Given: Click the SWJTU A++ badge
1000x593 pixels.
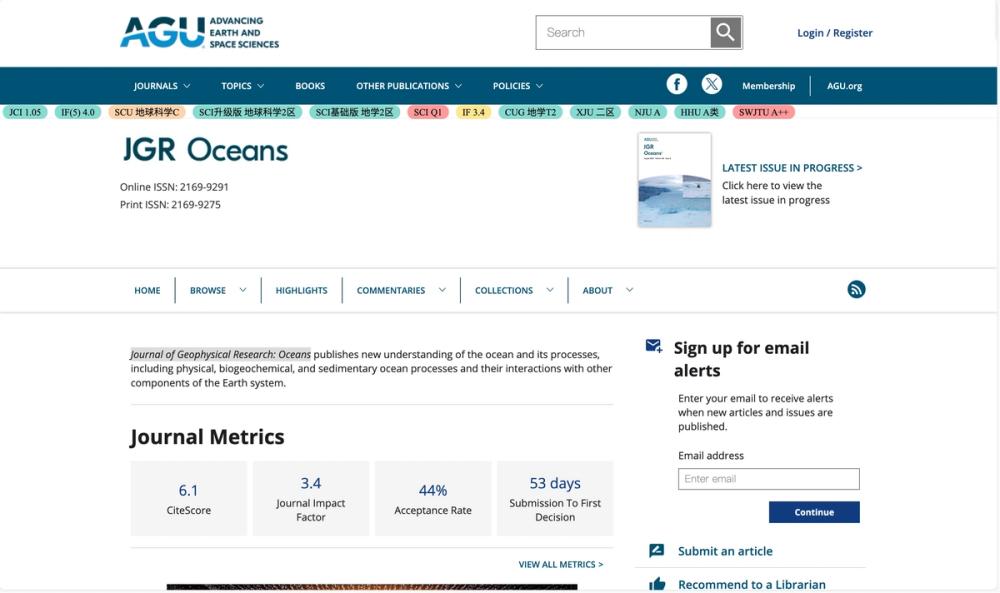Looking at the screenshot, I should tap(763, 112).
